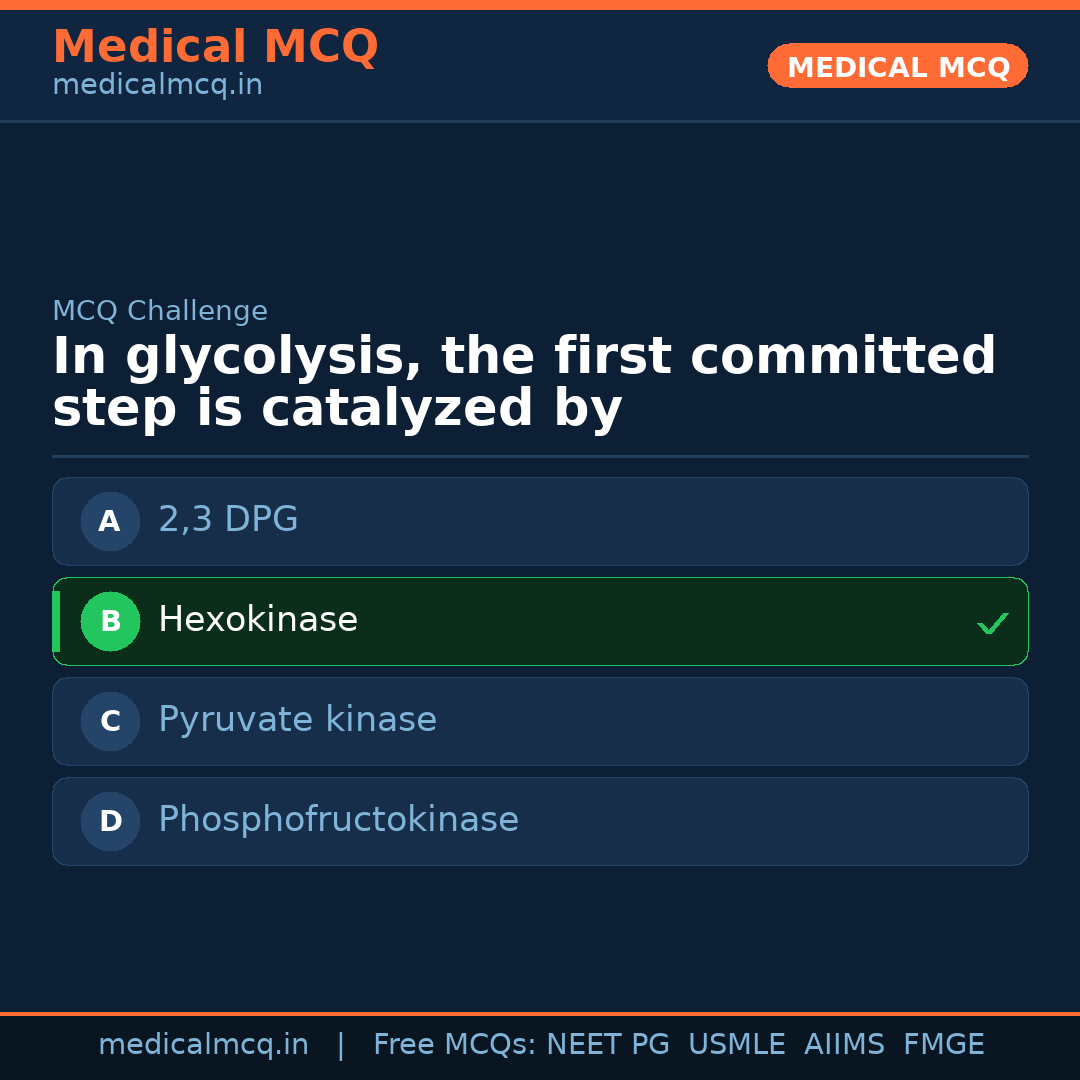Click the orange "MEDICAL MCQ" badge button
This screenshot has height=1080, width=1080.
[x=897, y=67]
